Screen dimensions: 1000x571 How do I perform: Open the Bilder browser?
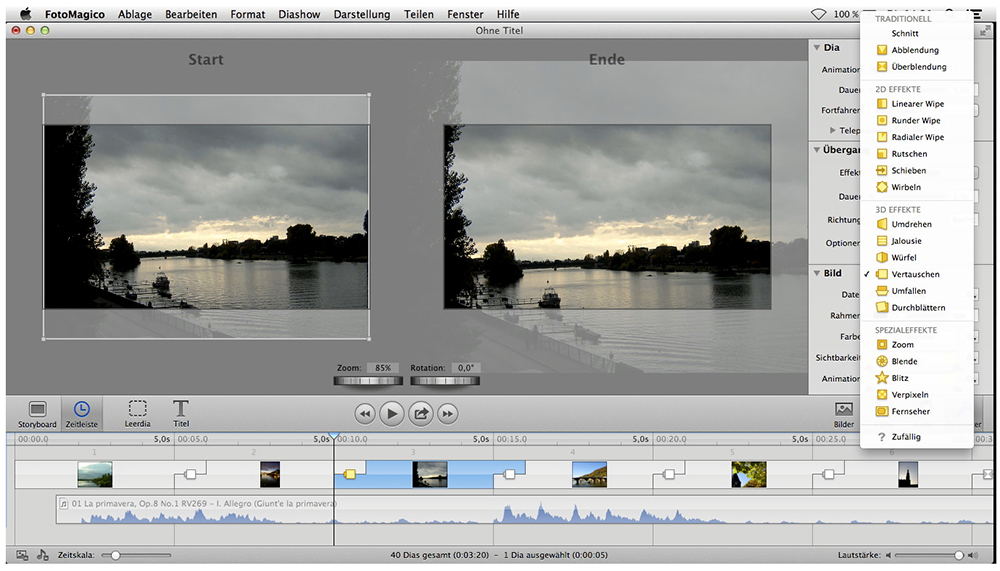(x=843, y=412)
